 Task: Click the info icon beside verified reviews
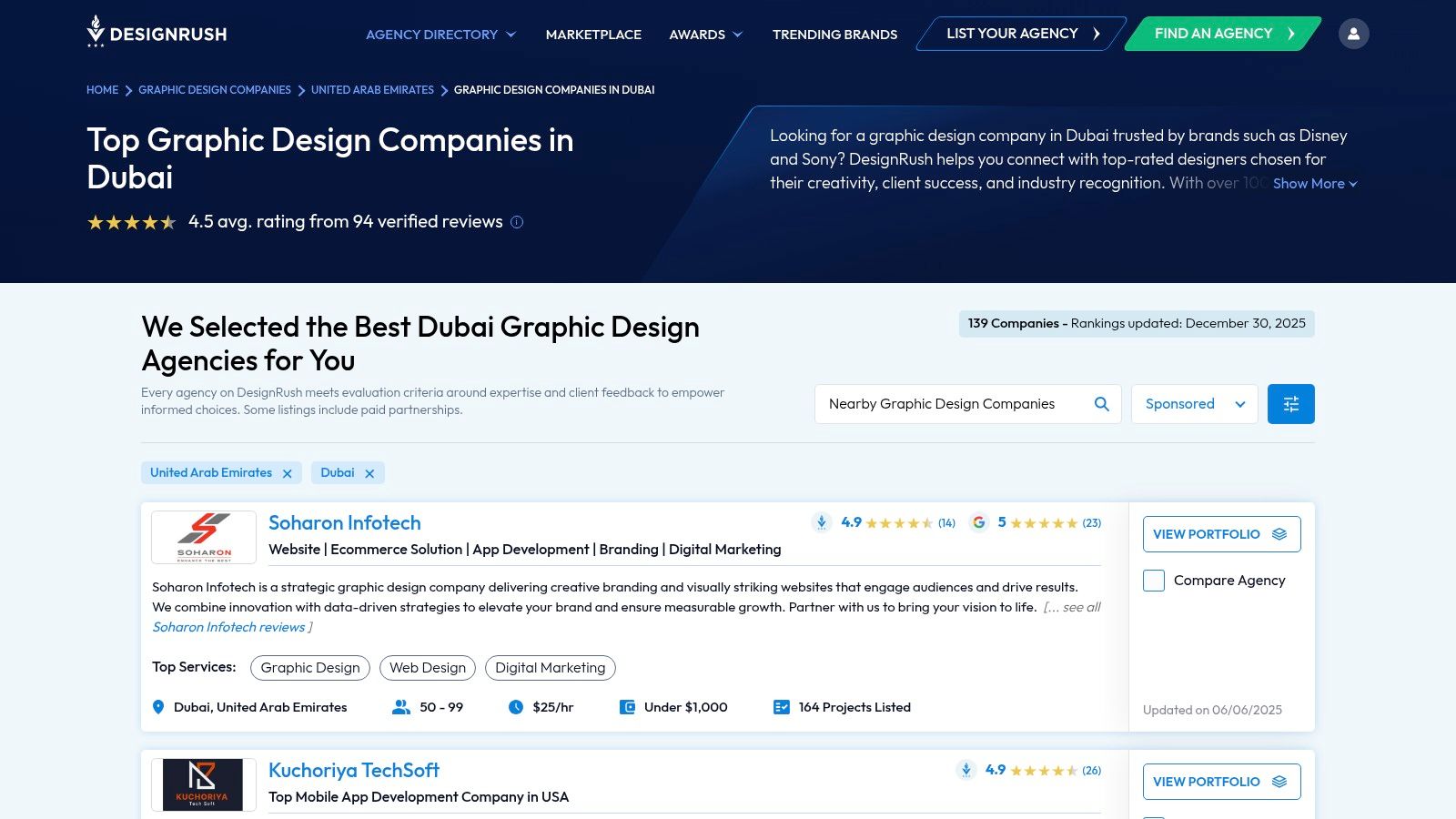click(516, 222)
